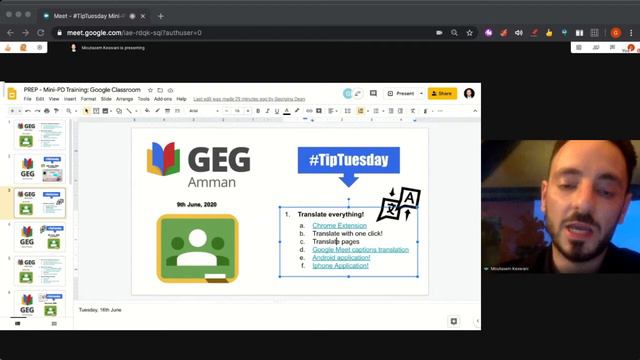Switch to grid view in filmstrip
This screenshot has height=360, width=640.
54,324
